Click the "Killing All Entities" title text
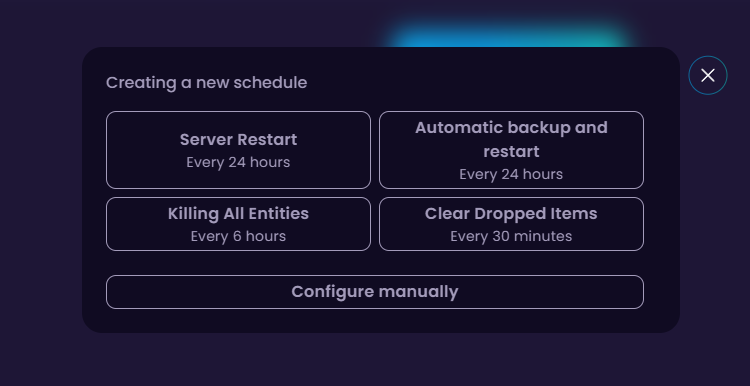 point(238,213)
